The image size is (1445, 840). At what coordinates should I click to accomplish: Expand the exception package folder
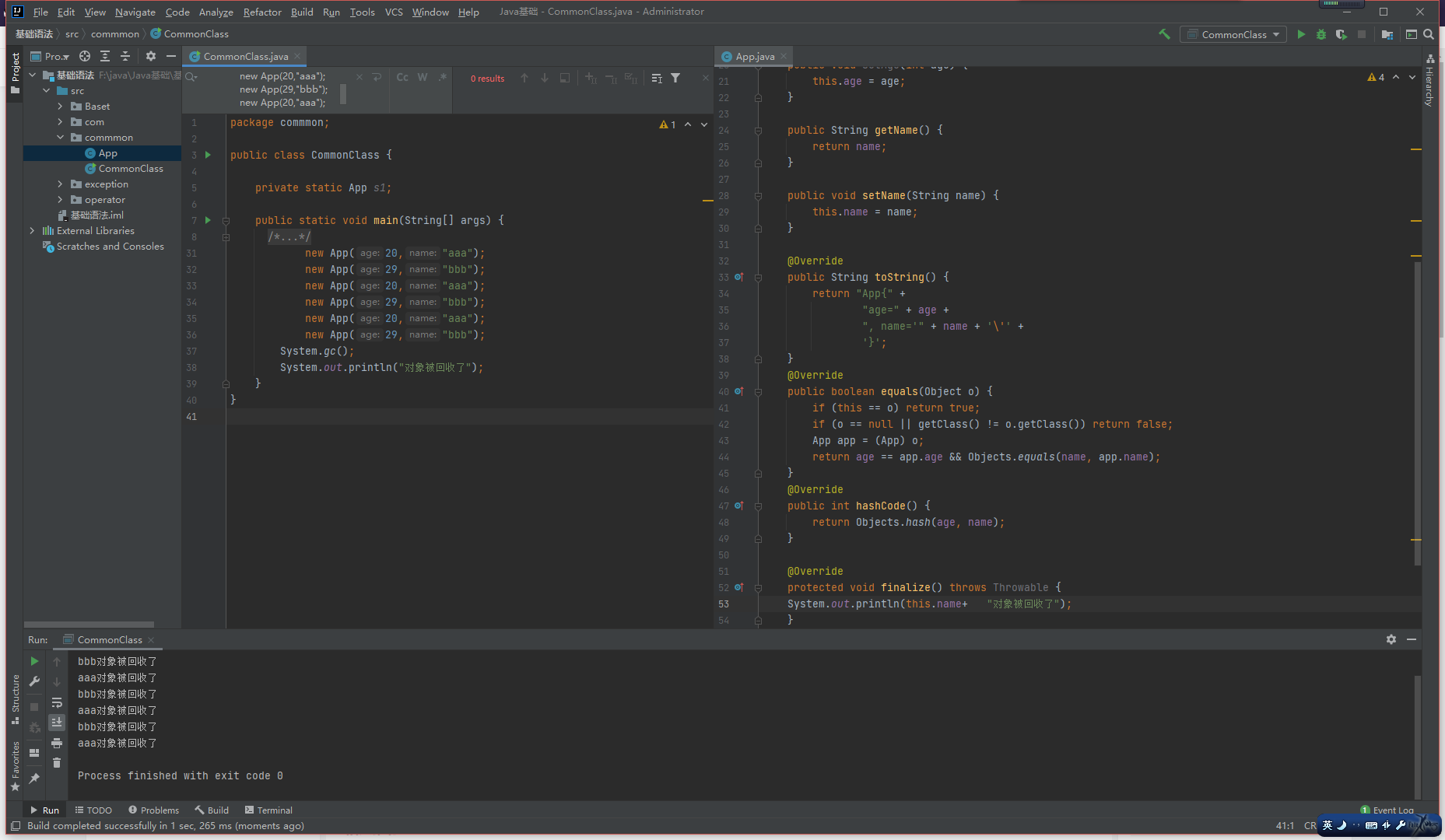(61, 184)
